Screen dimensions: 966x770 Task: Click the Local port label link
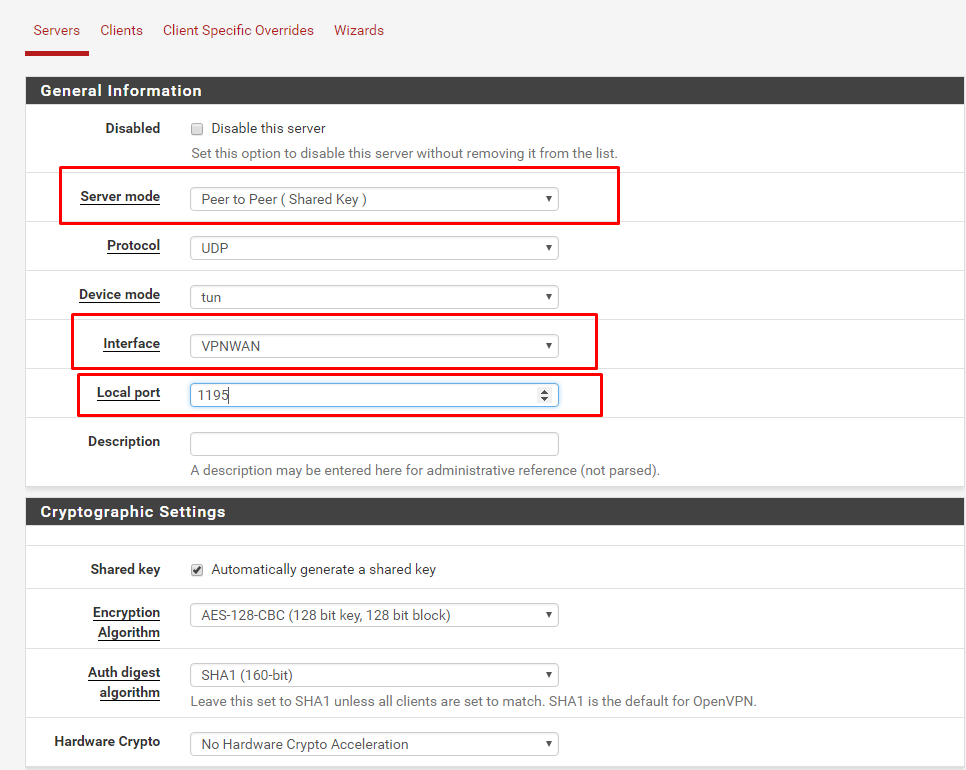tap(128, 392)
